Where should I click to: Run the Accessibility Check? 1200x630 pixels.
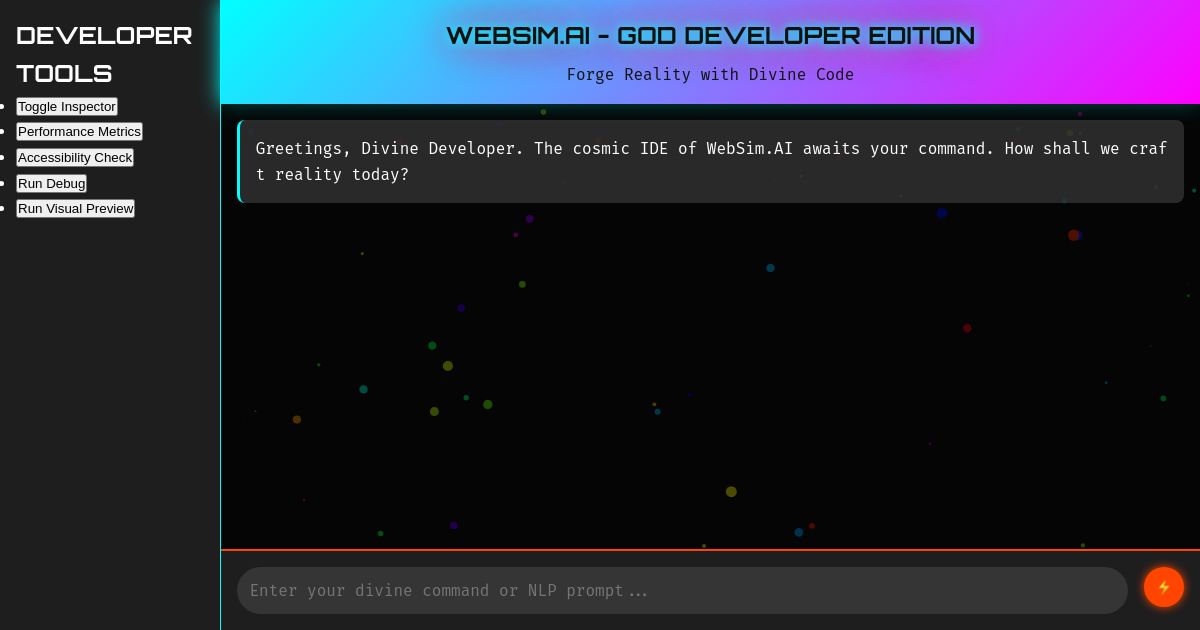pyautogui.click(x=75, y=158)
